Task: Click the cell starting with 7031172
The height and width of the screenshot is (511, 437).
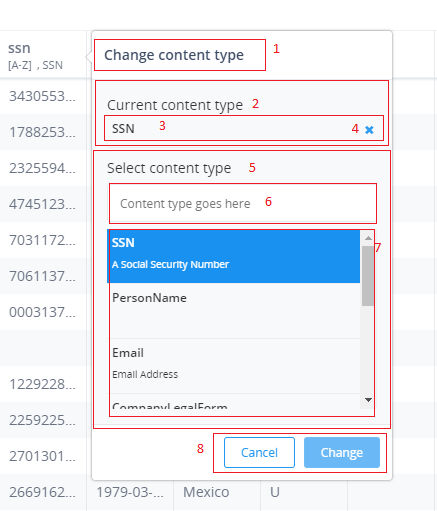Action: tap(43, 240)
